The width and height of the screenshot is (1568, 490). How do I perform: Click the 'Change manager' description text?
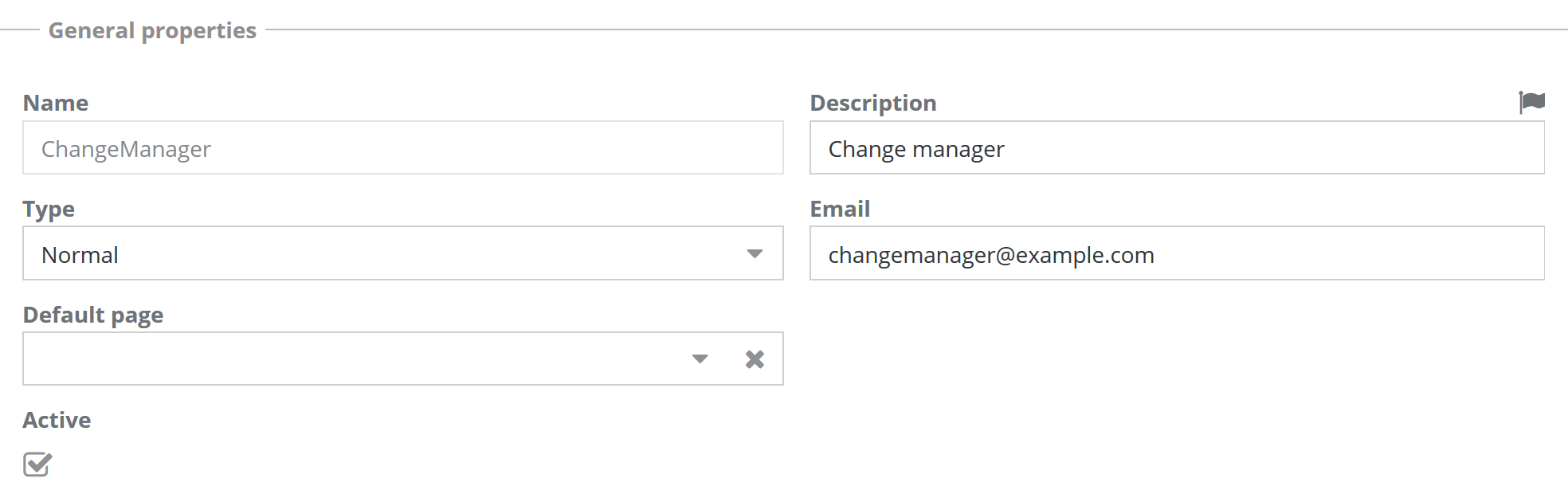point(916,149)
